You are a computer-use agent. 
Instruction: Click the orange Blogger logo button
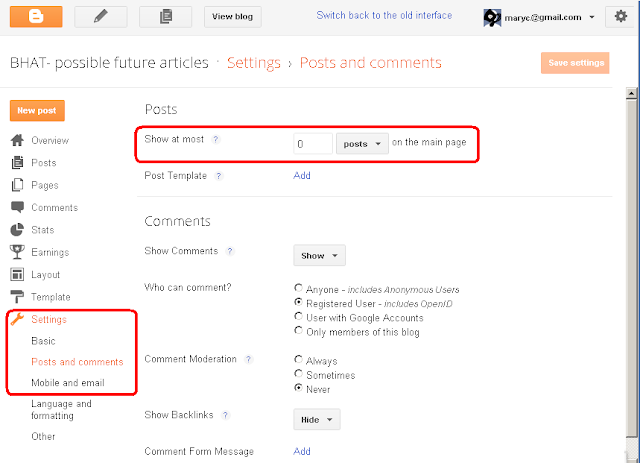(x=36, y=17)
